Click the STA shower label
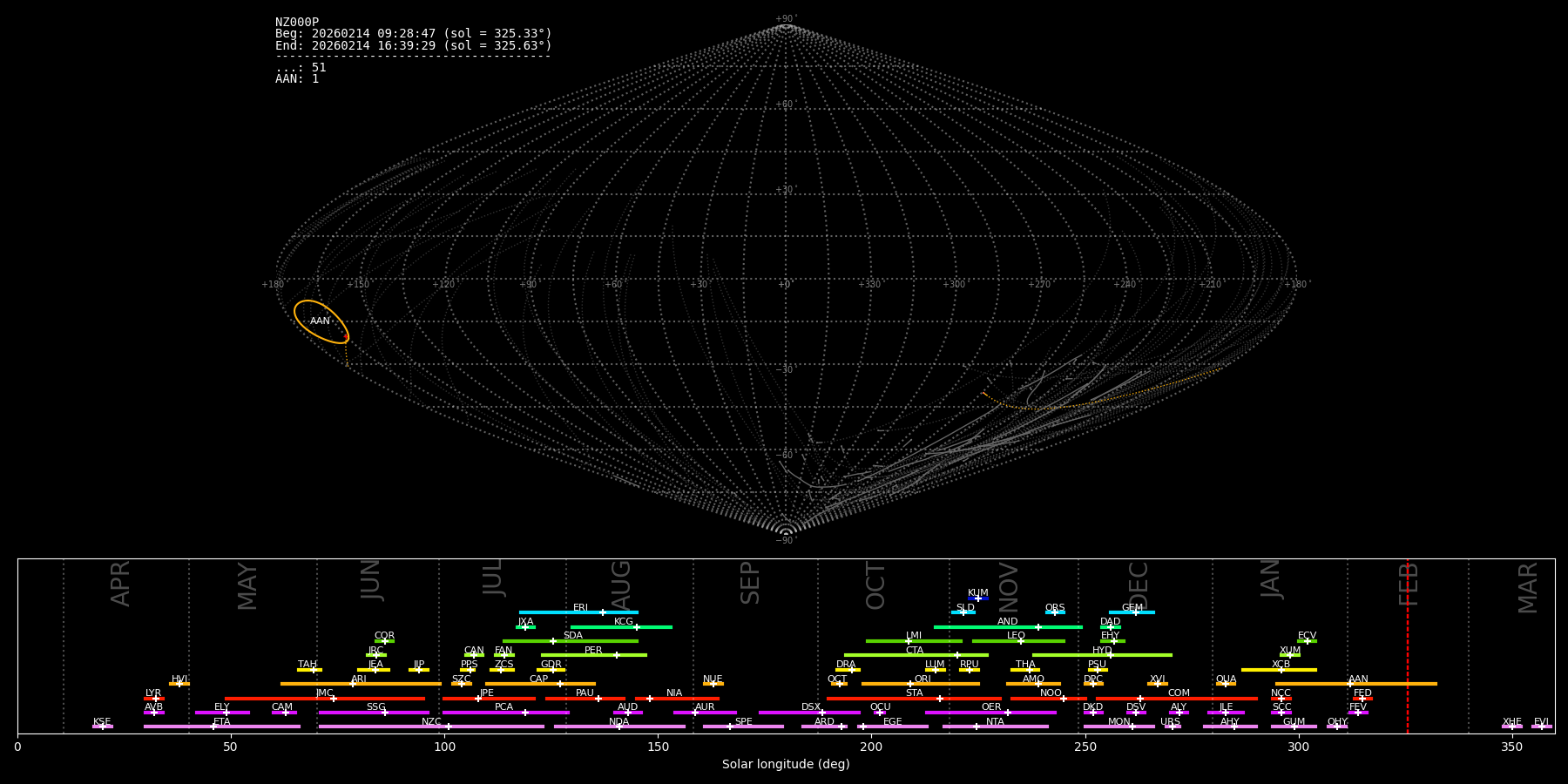This screenshot has width=1568, height=784. tap(914, 693)
